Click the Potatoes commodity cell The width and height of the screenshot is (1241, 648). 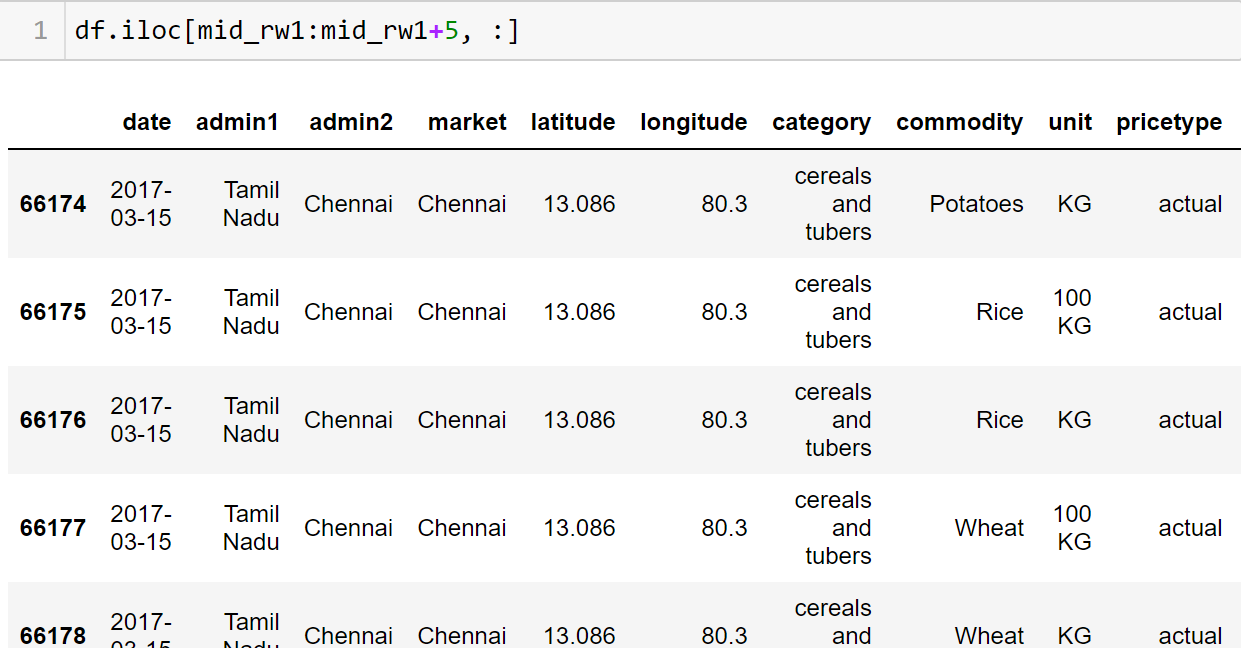coord(976,204)
